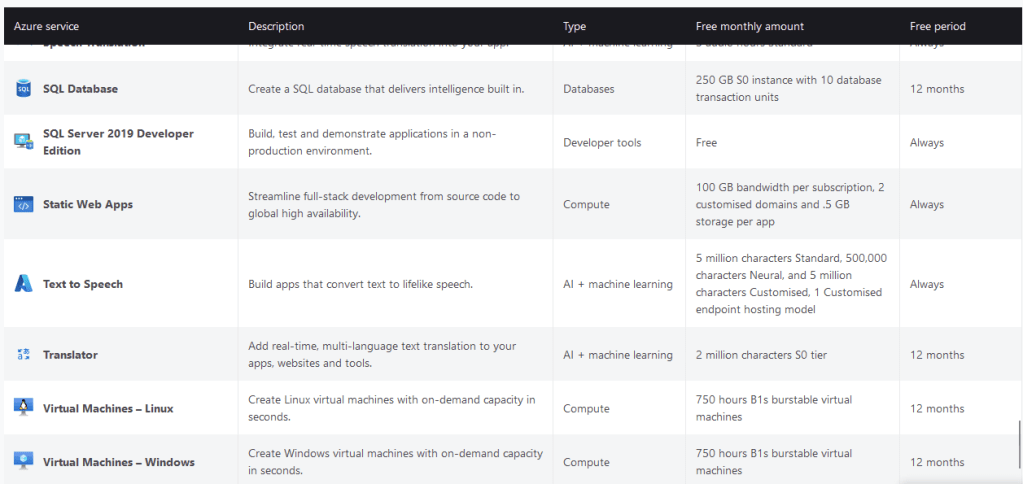Click the Type column header
Image resolution: width=1023 pixels, height=484 pixels.
pyautogui.click(x=574, y=26)
